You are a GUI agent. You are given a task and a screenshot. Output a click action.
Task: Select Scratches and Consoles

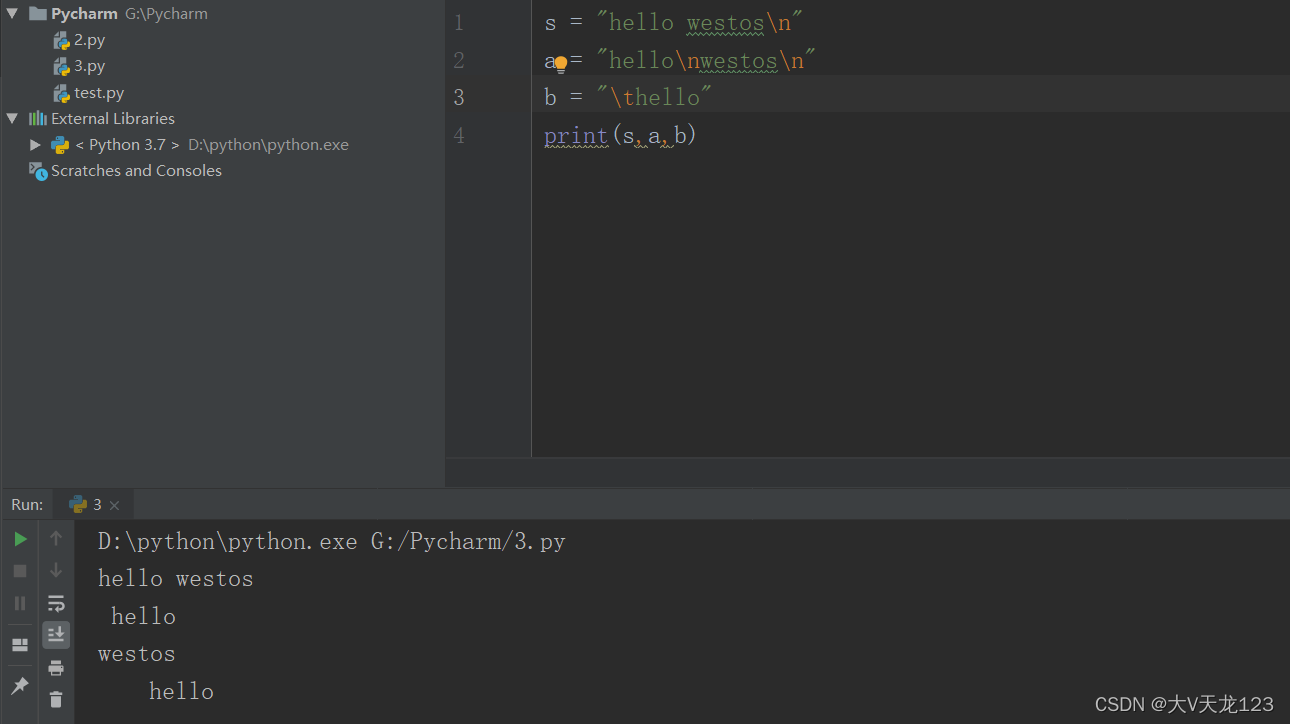coord(136,170)
